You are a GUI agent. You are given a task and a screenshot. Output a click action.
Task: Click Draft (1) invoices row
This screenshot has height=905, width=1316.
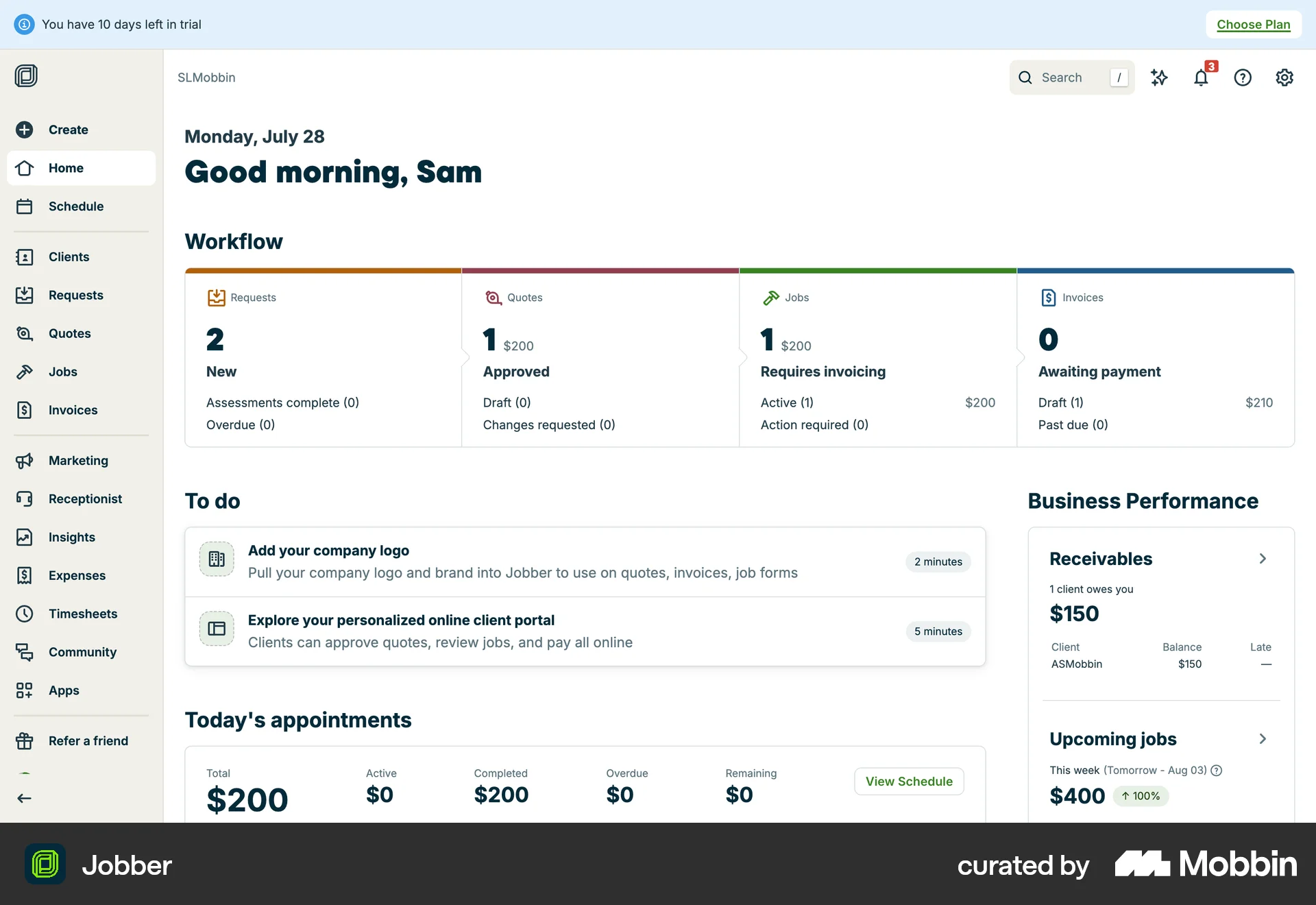point(1061,403)
